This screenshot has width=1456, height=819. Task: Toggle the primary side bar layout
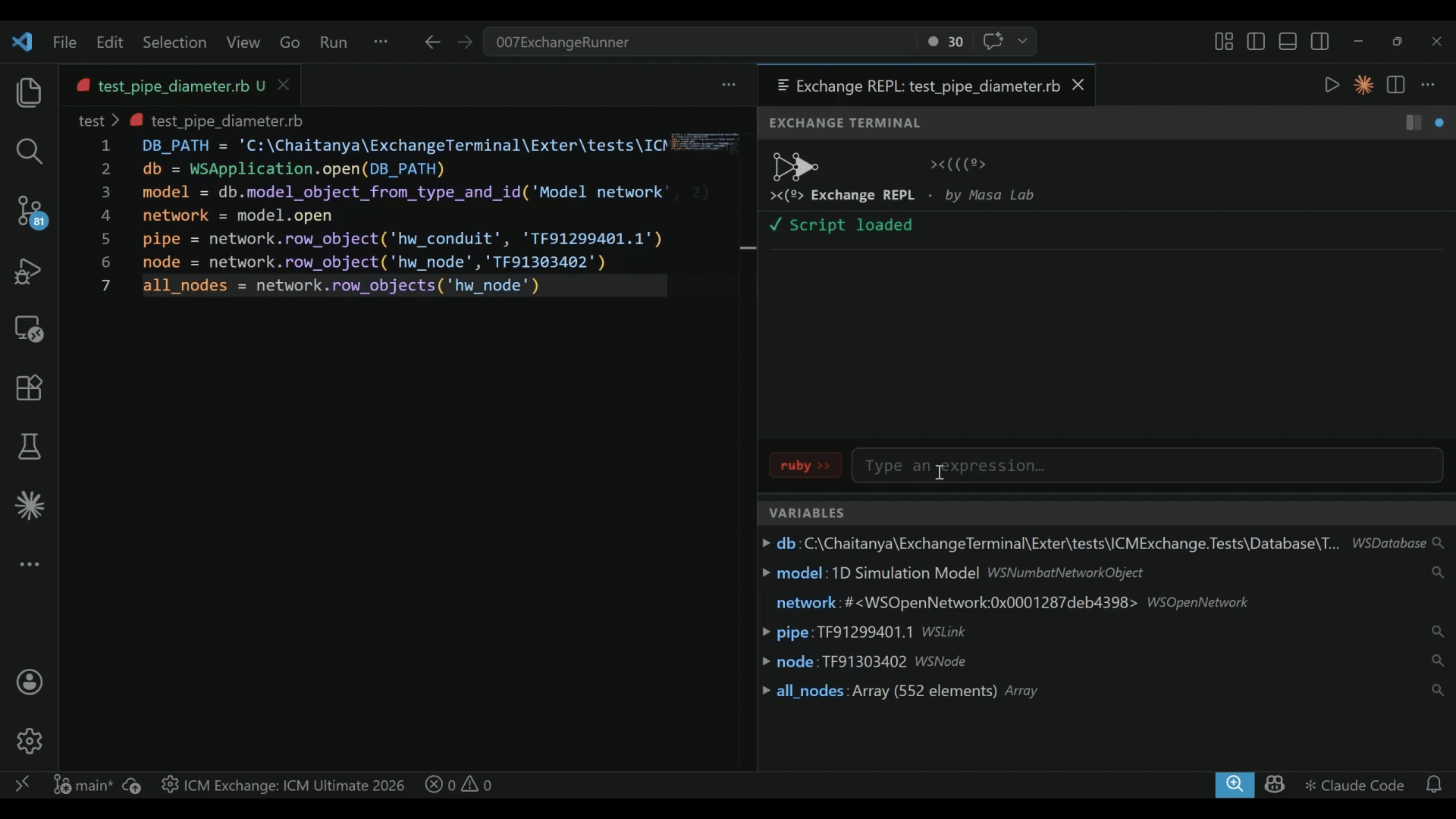click(1256, 42)
